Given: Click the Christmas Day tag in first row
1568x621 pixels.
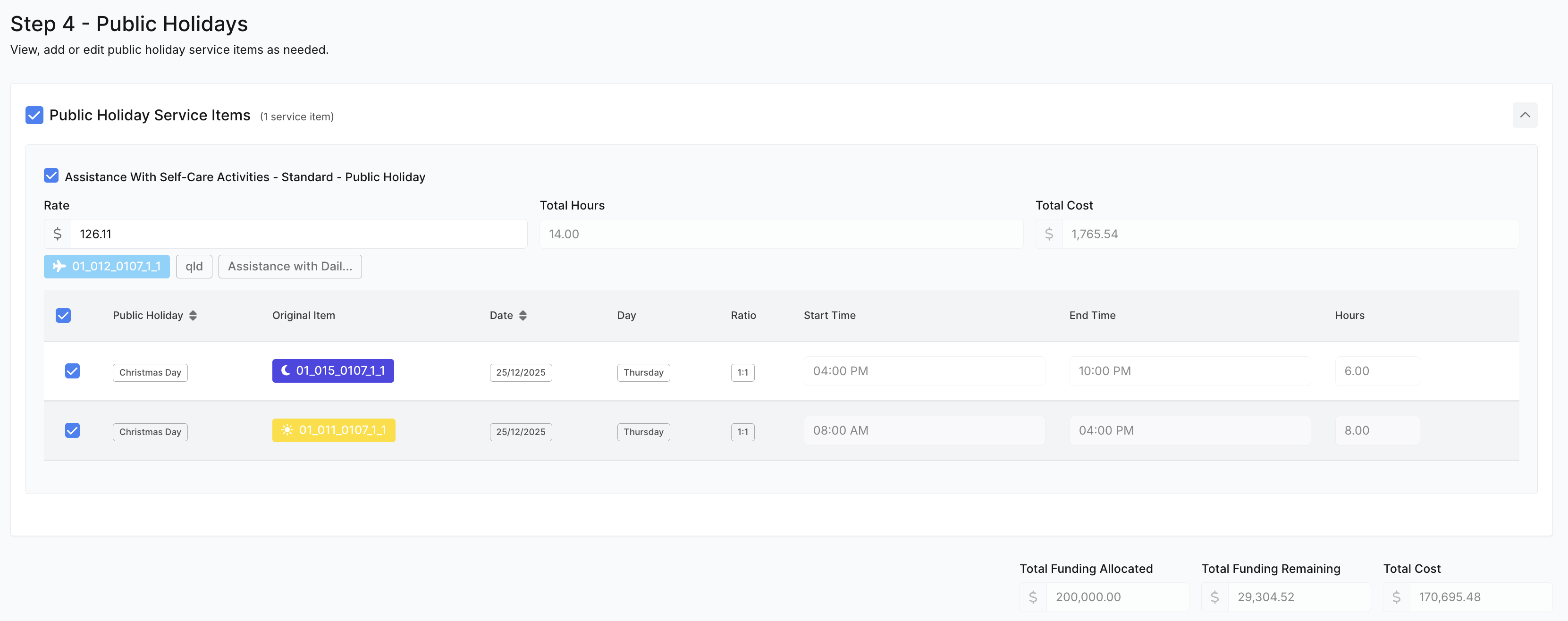Looking at the screenshot, I should pyautogui.click(x=151, y=372).
